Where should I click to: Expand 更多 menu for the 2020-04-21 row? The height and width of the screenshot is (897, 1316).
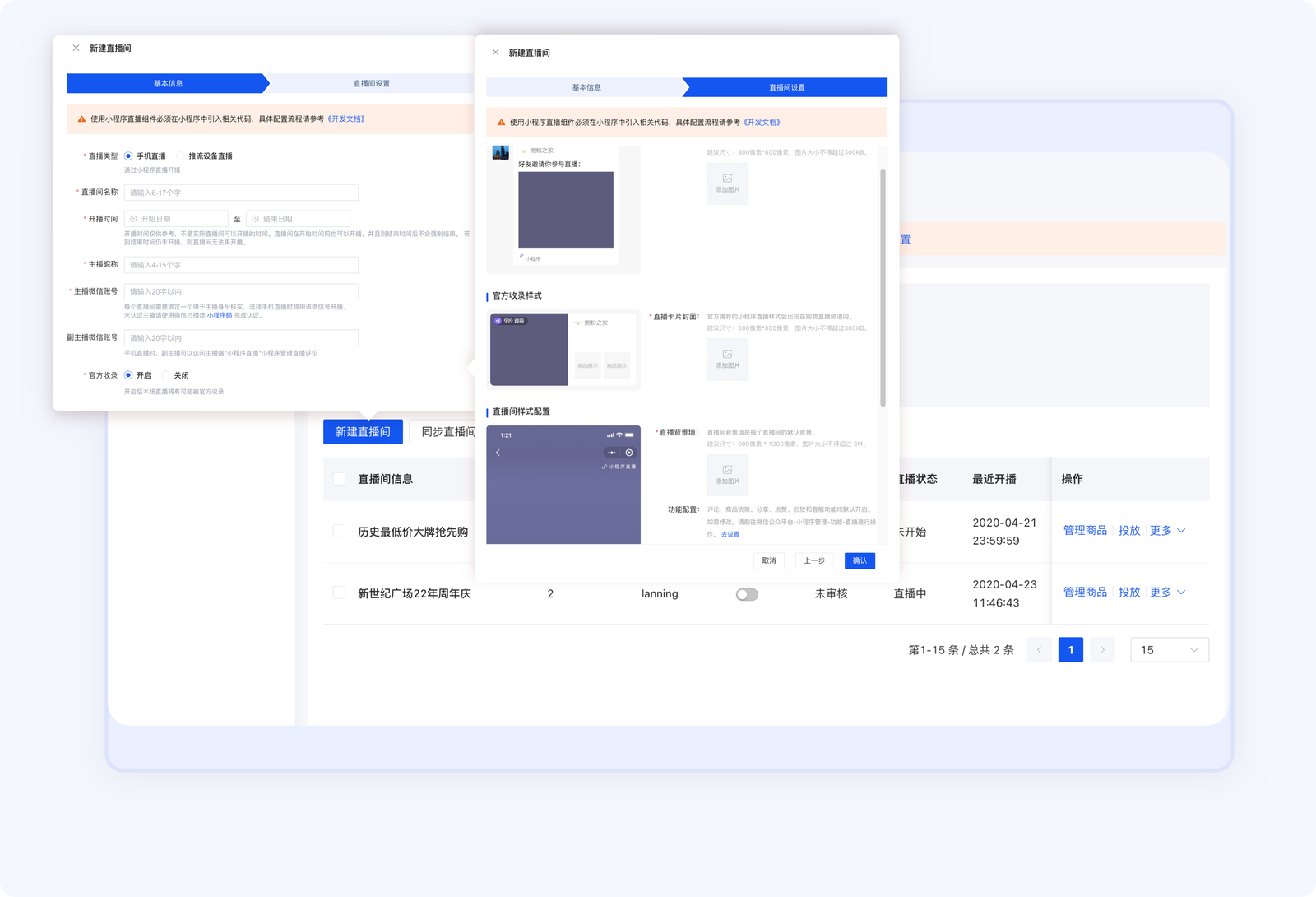click(1167, 531)
